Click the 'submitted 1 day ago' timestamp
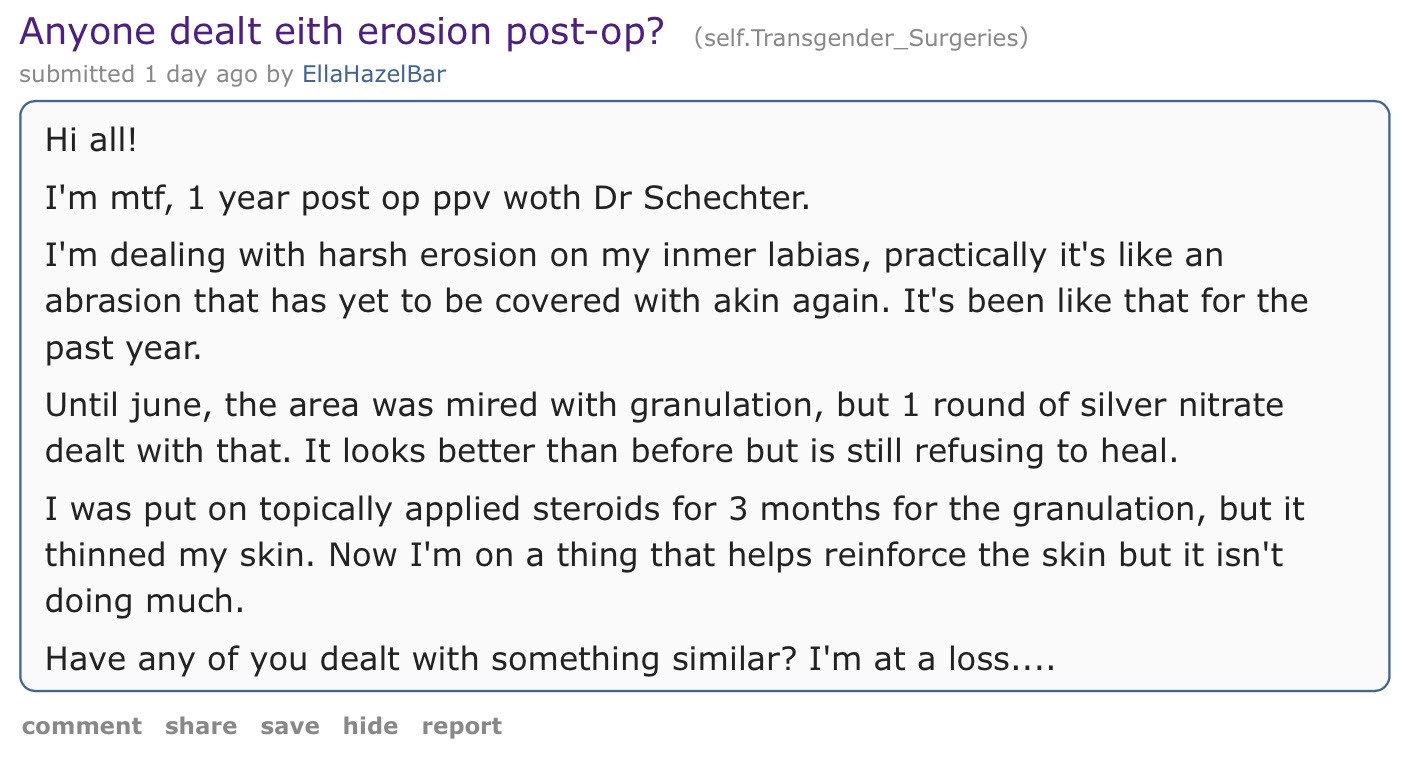This screenshot has height=764, width=1402. pyautogui.click(x=139, y=75)
